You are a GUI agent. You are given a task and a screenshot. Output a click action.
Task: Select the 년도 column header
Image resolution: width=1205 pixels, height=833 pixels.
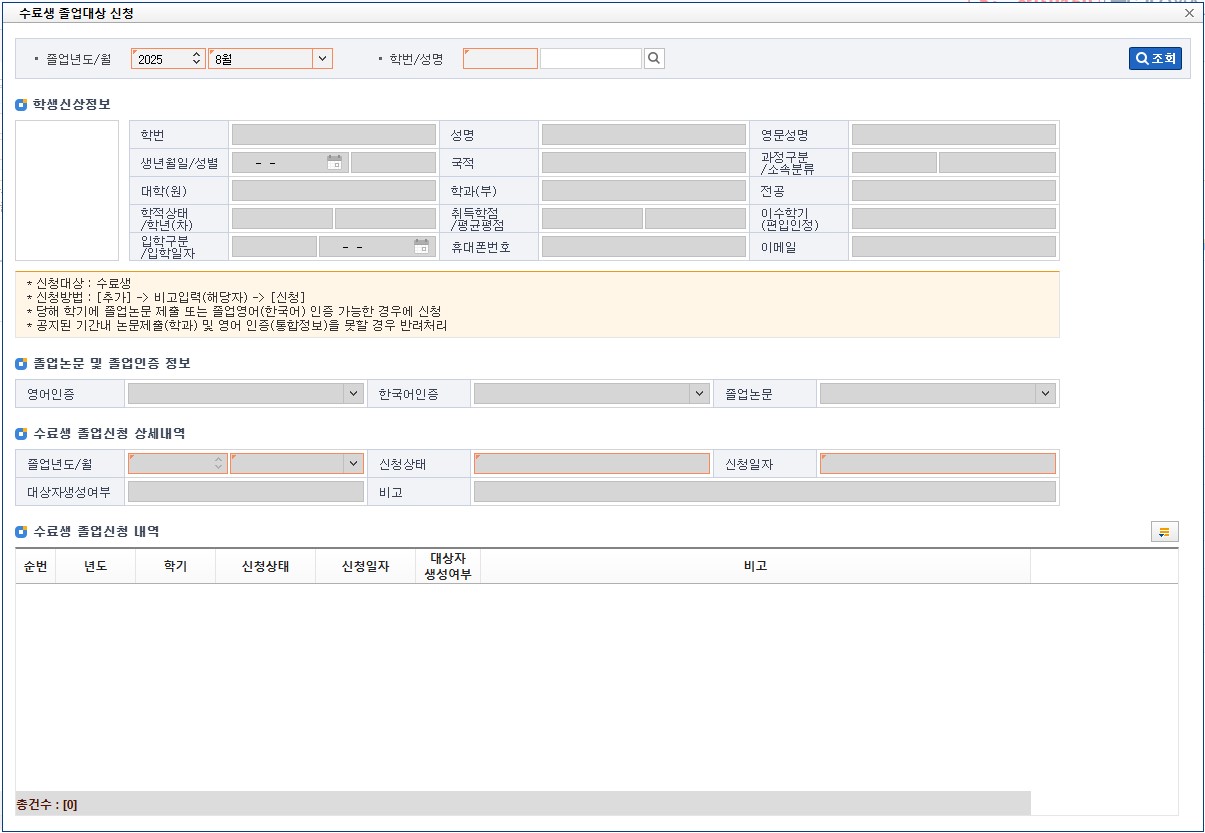pos(95,566)
